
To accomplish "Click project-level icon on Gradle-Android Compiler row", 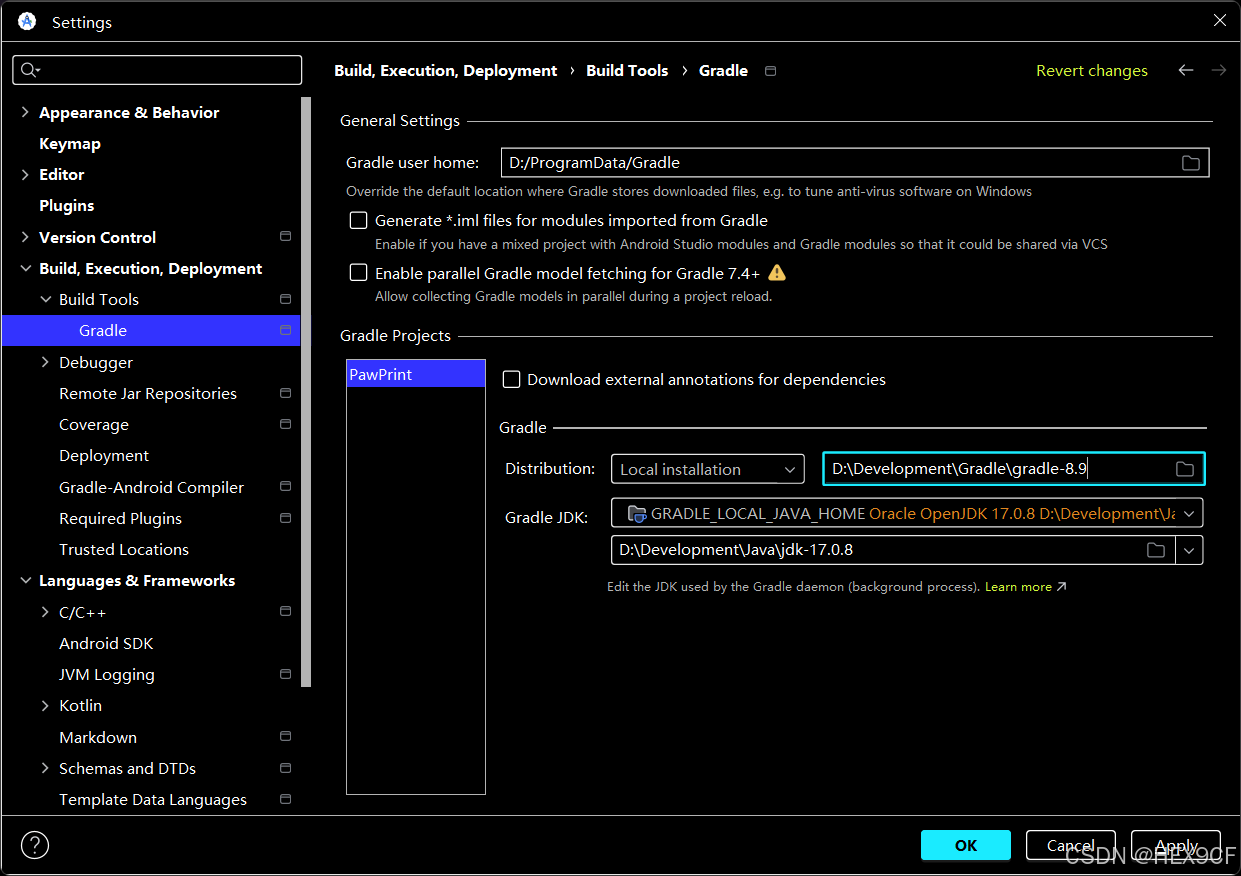I will 285,487.
